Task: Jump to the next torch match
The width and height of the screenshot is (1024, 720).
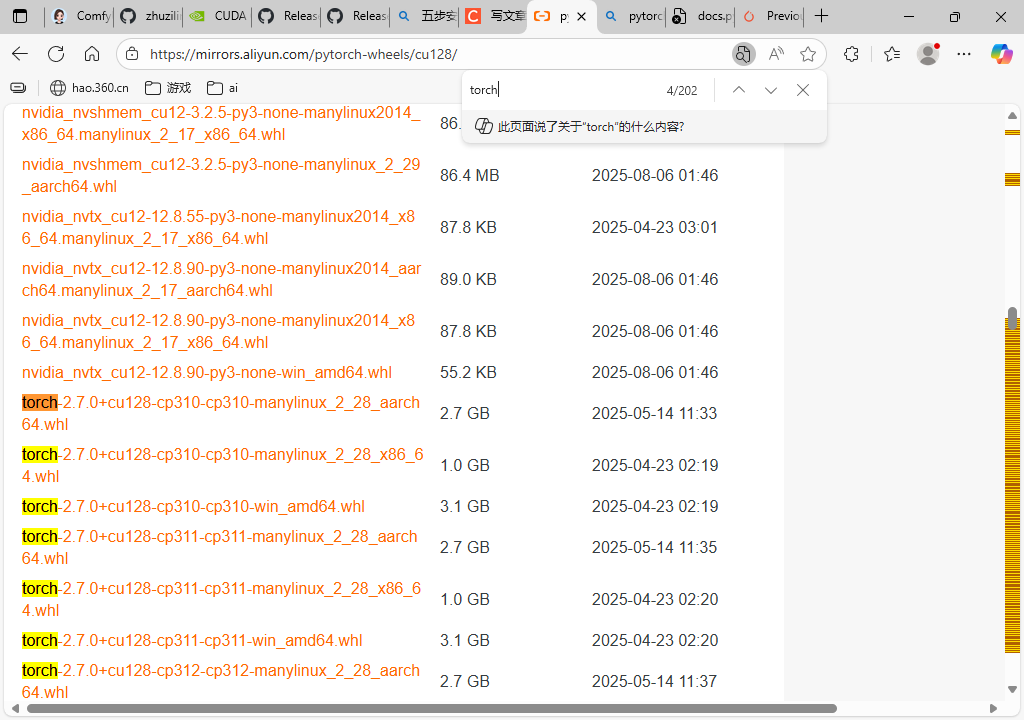Action: click(x=770, y=89)
